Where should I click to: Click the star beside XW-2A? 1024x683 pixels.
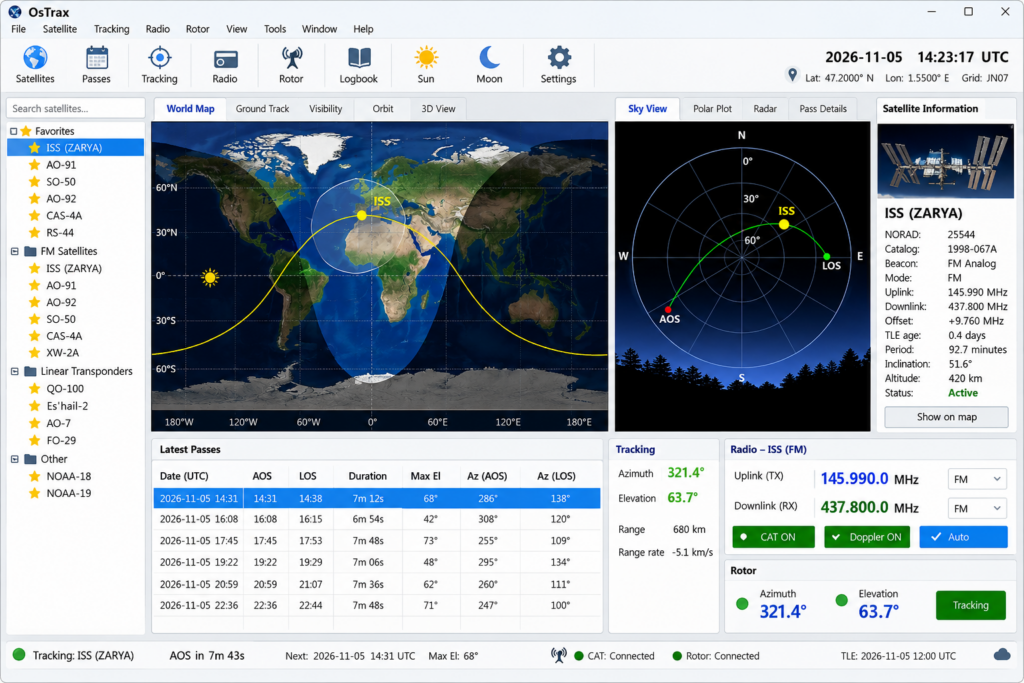click(35, 353)
